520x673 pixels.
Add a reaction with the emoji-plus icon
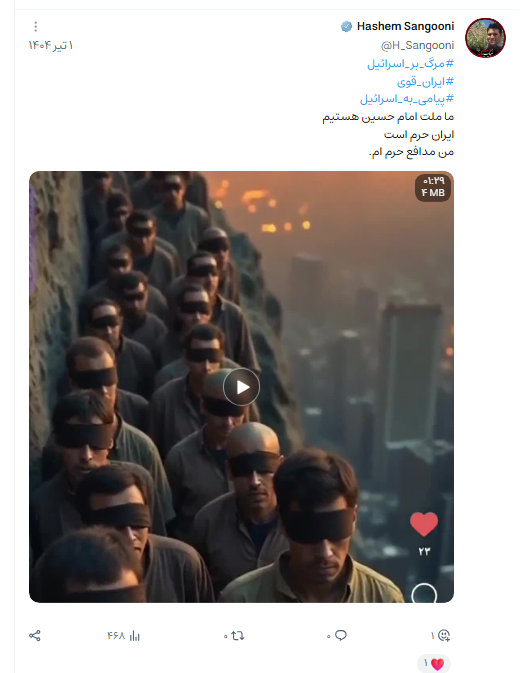point(441,636)
